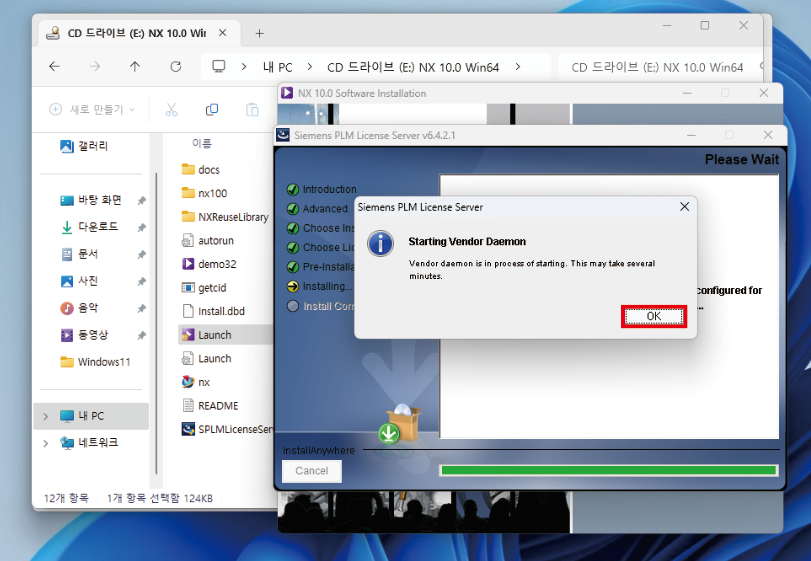This screenshot has height=561, width=811.
Task: Expand the 내 PC tree node
Action: (x=46, y=416)
